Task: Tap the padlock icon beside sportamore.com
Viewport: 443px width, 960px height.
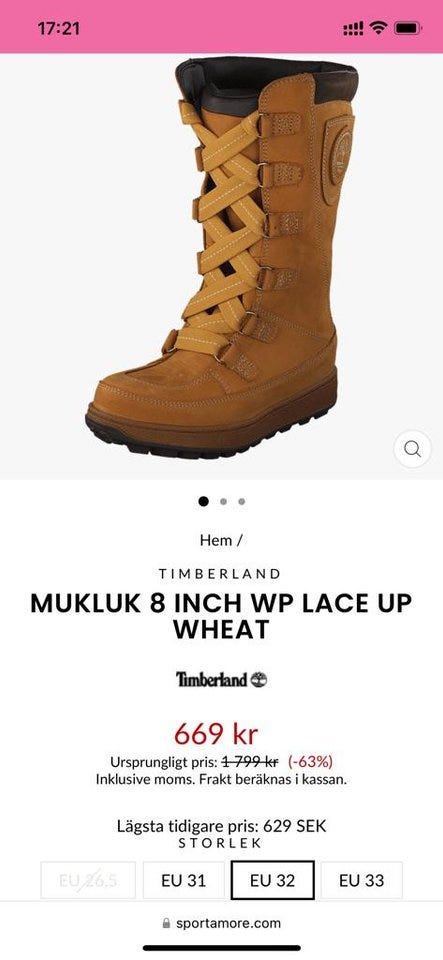Action: point(166,923)
